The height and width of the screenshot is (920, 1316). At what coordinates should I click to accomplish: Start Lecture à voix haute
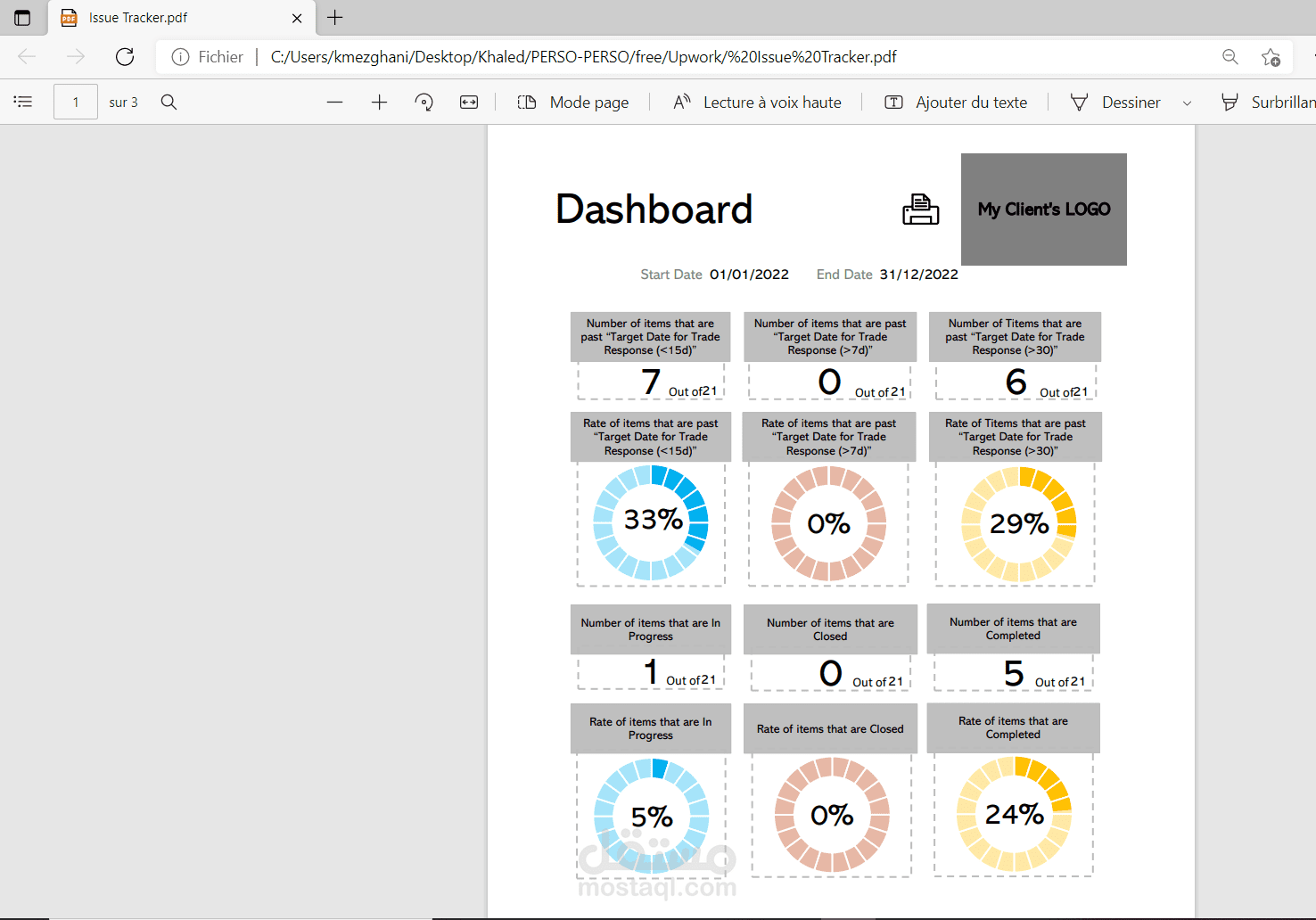tap(757, 103)
